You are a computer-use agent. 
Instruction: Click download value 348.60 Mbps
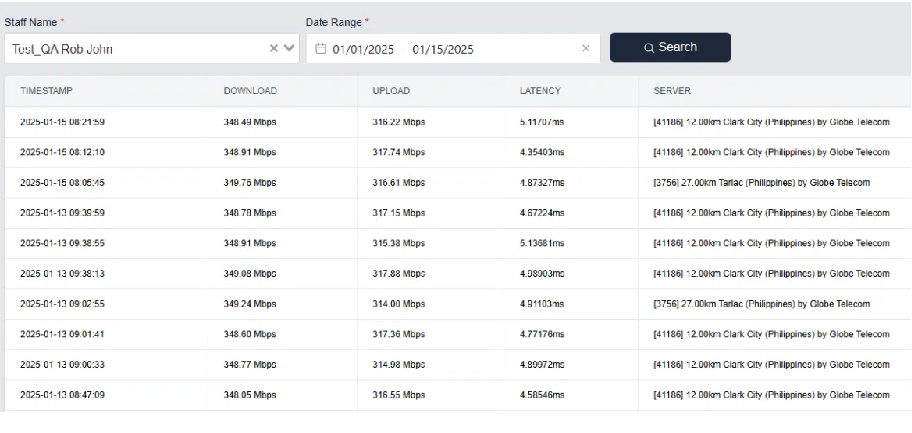pos(250,334)
